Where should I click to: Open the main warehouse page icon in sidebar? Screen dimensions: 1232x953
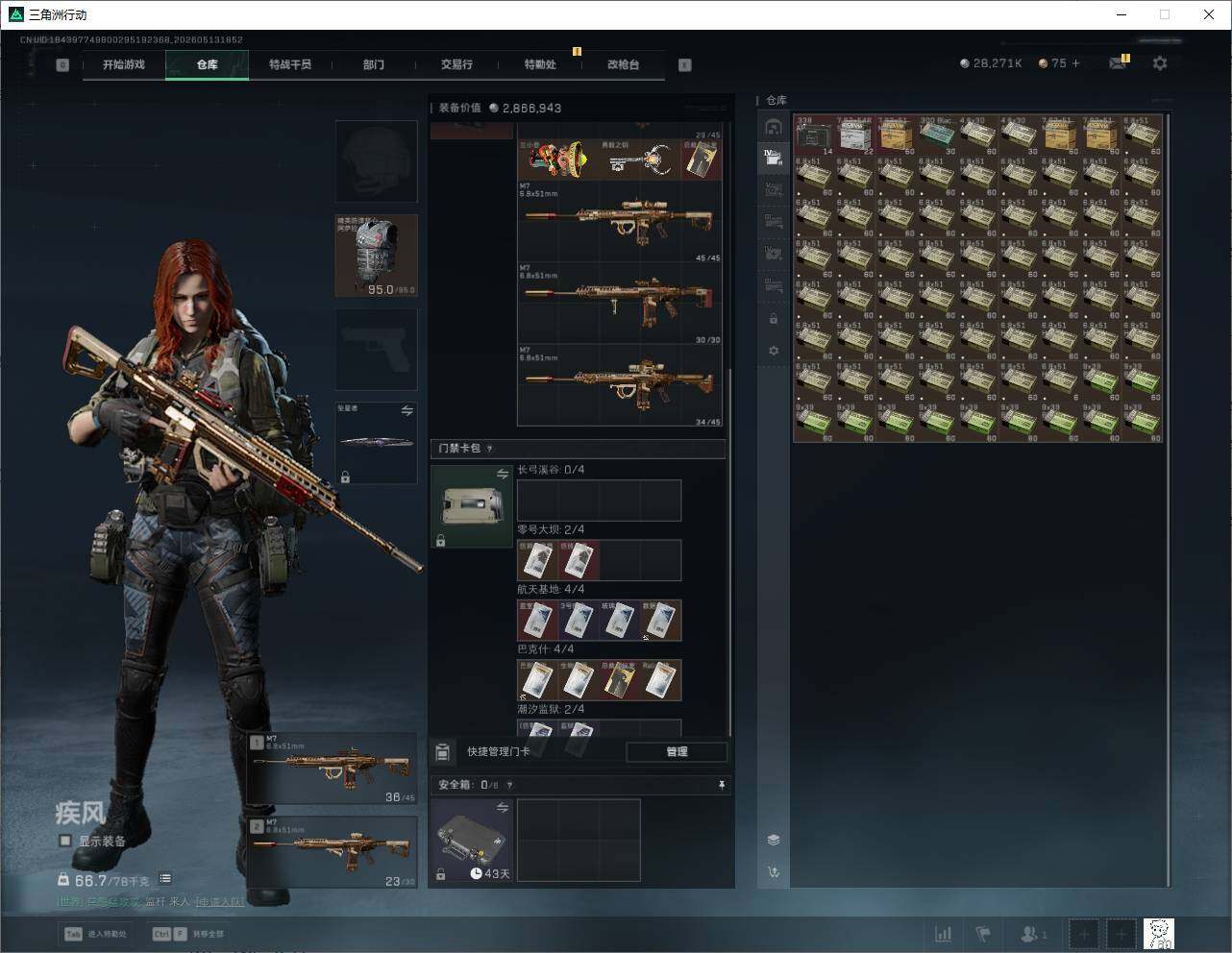[x=774, y=127]
